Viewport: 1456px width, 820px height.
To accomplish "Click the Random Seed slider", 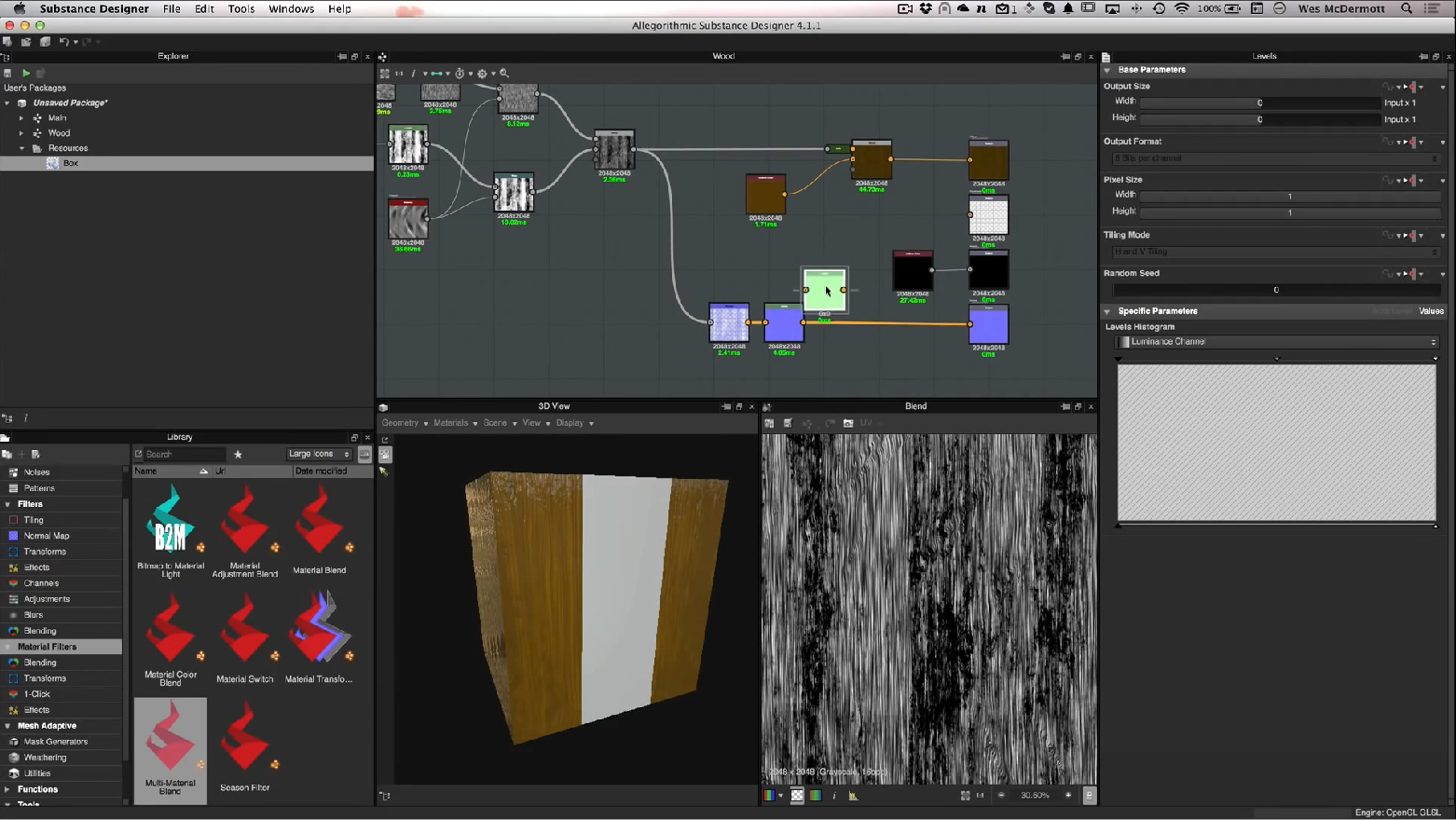I will 1275,290.
